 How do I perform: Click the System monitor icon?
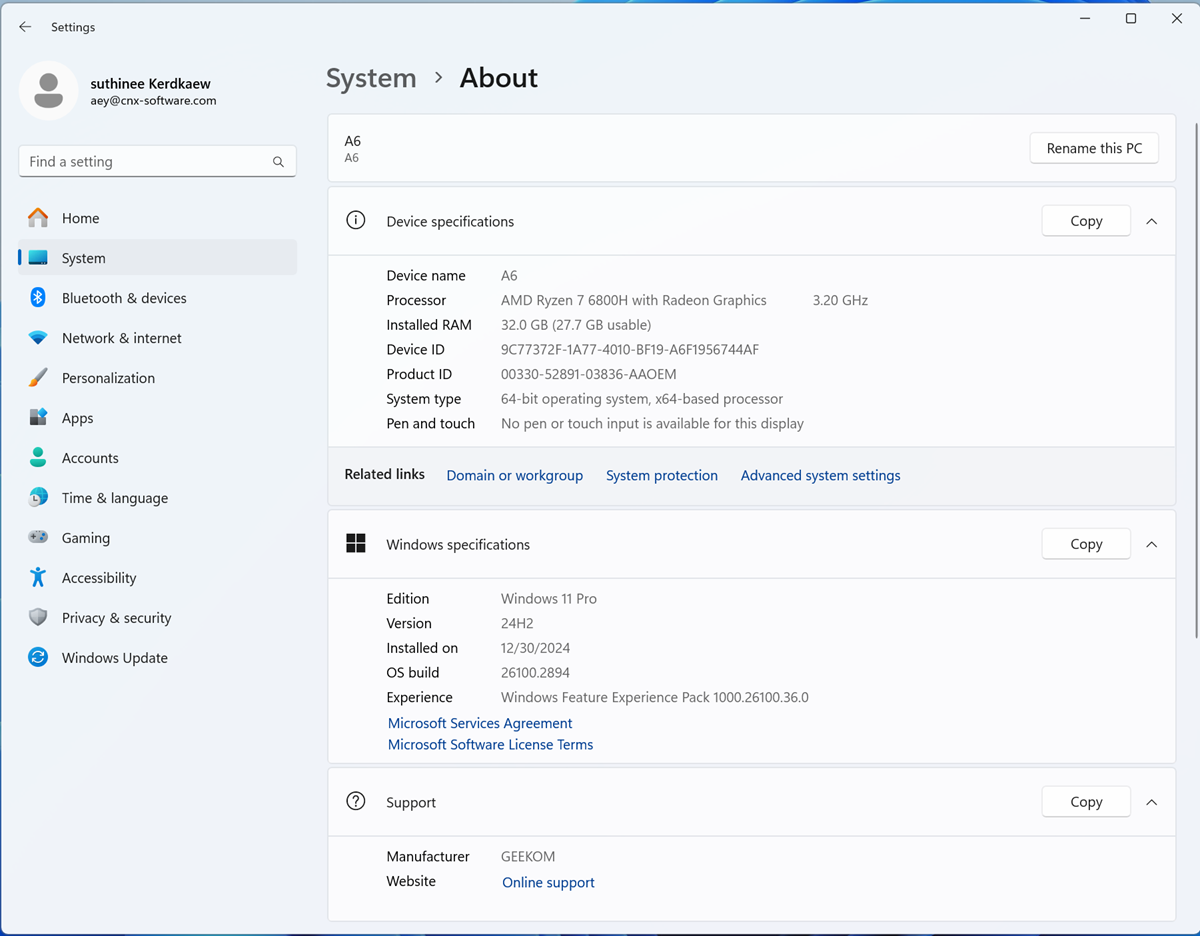coord(38,258)
